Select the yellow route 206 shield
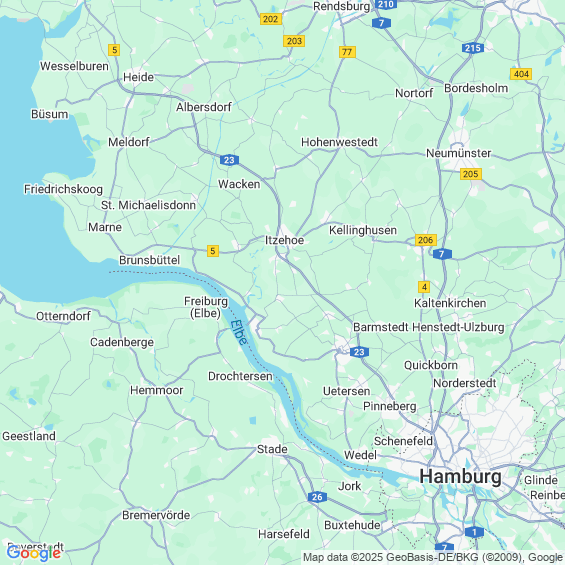 click(426, 240)
